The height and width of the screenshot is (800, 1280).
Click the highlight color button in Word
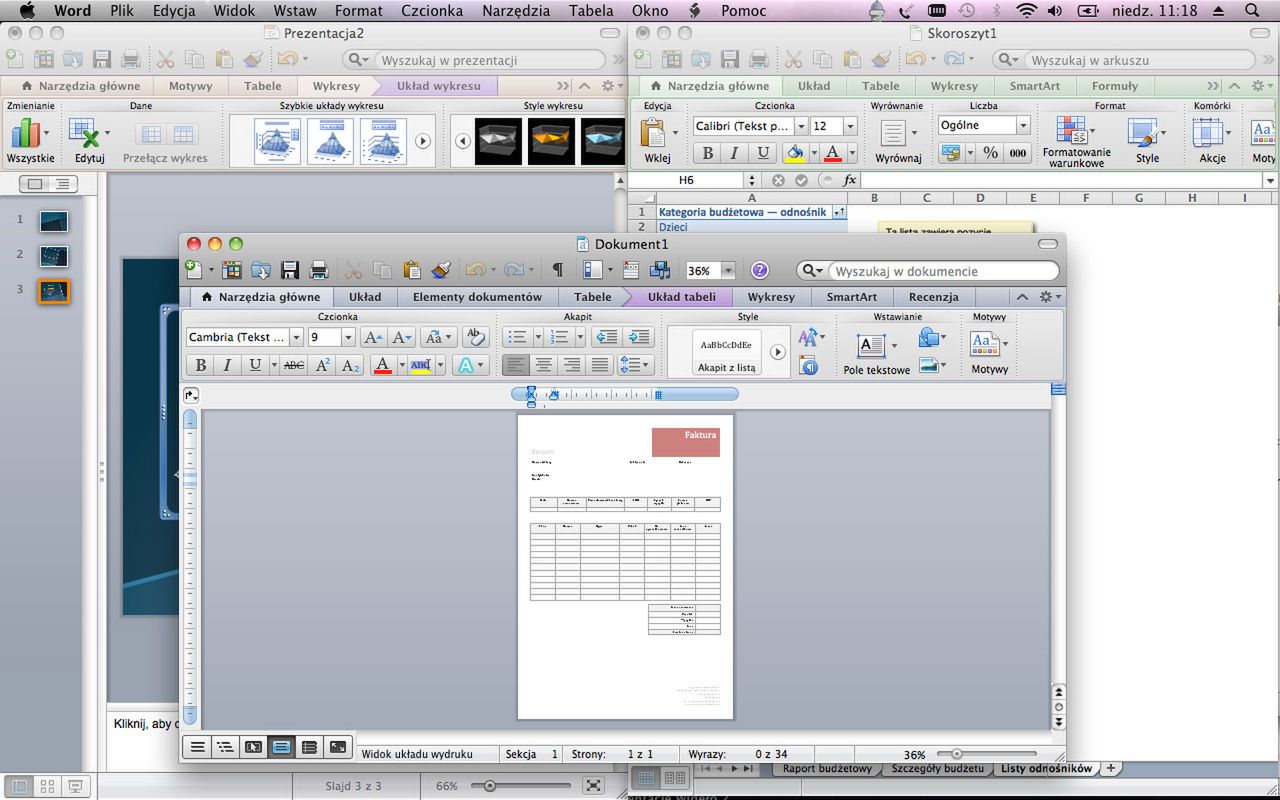click(x=420, y=366)
